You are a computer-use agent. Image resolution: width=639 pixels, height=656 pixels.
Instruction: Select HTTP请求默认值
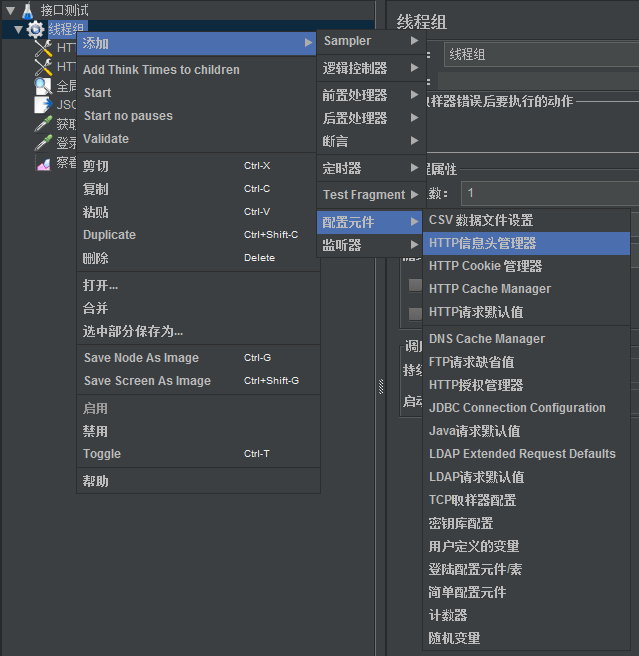(526, 312)
